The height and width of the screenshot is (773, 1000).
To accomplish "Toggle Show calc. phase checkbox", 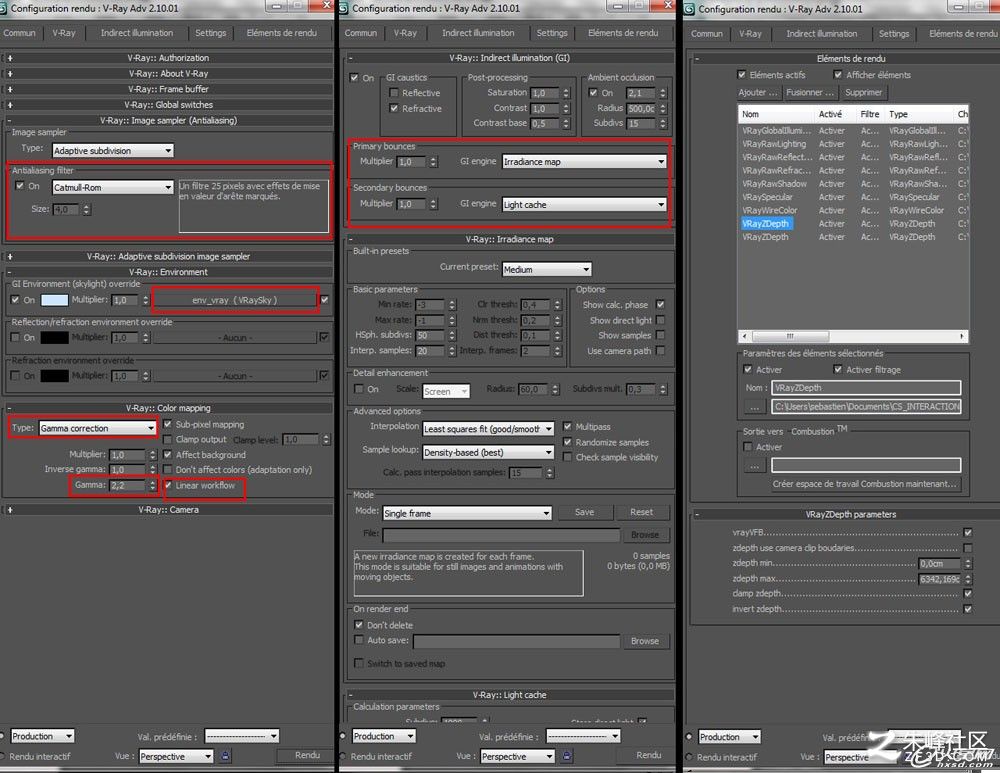I will tap(660, 304).
